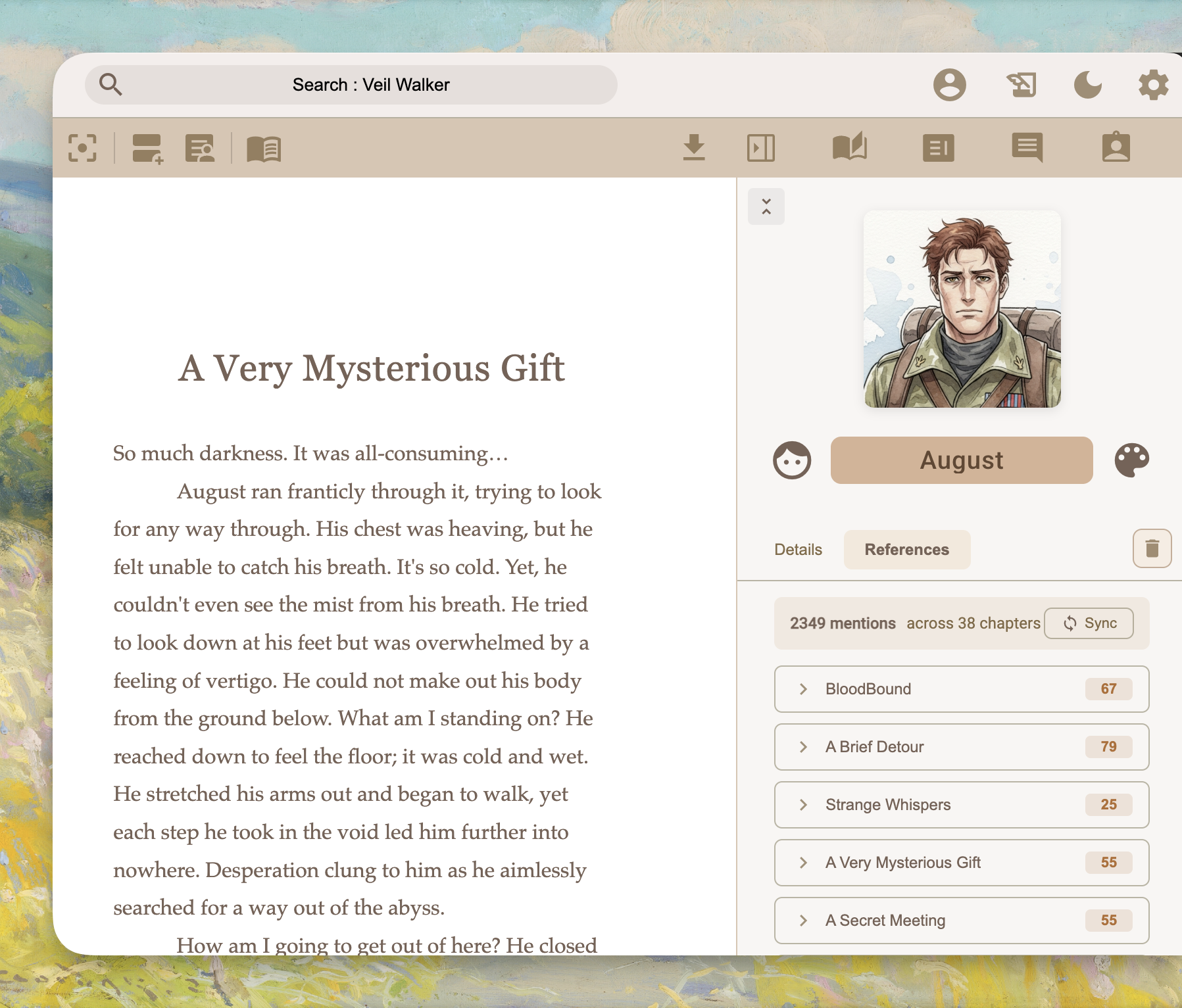Image resolution: width=1182 pixels, height=1008 pixels.
Task: Expand the Strange Whispers chapter entry
Action: point(804,805)
